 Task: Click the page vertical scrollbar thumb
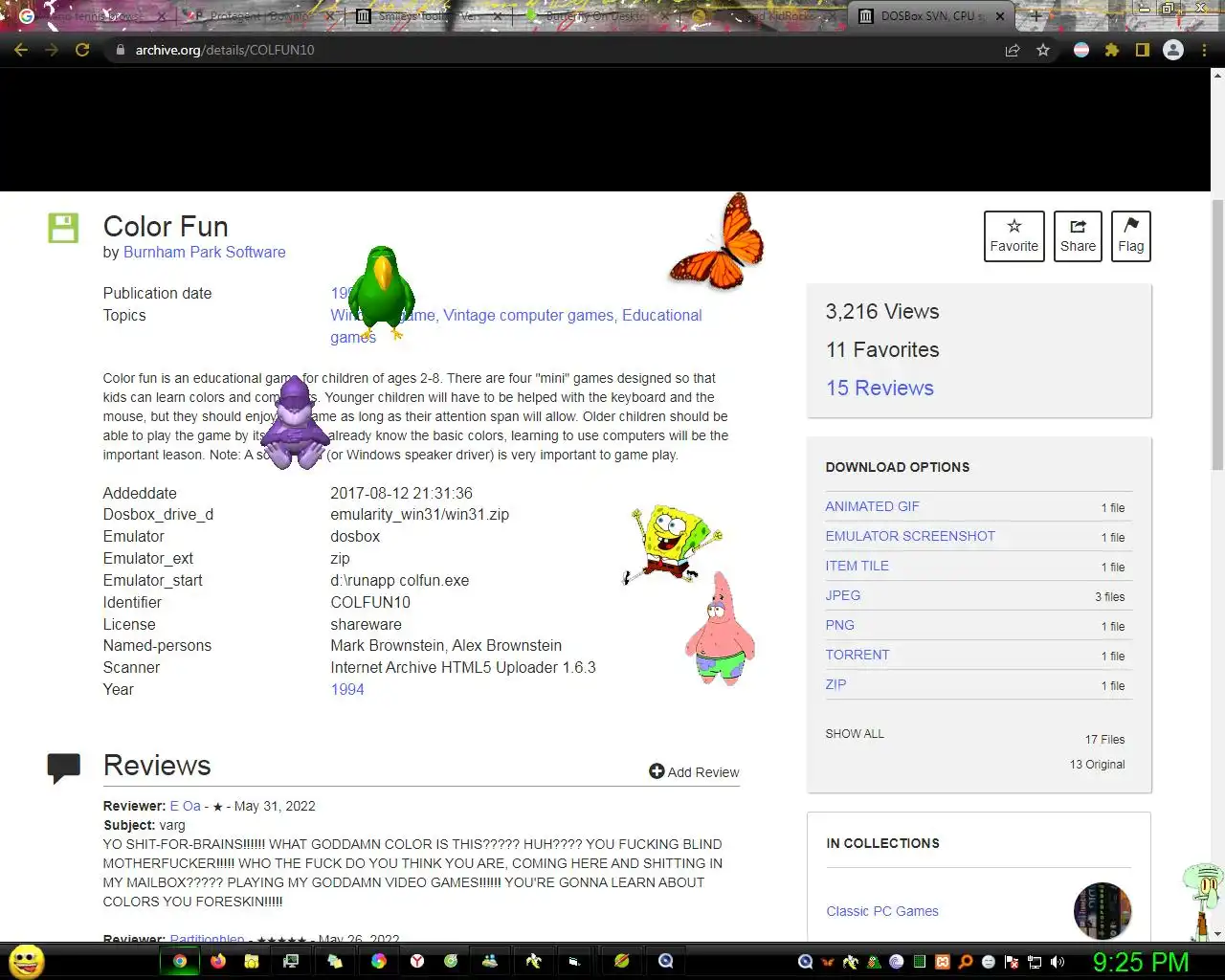coord(1217,335)
